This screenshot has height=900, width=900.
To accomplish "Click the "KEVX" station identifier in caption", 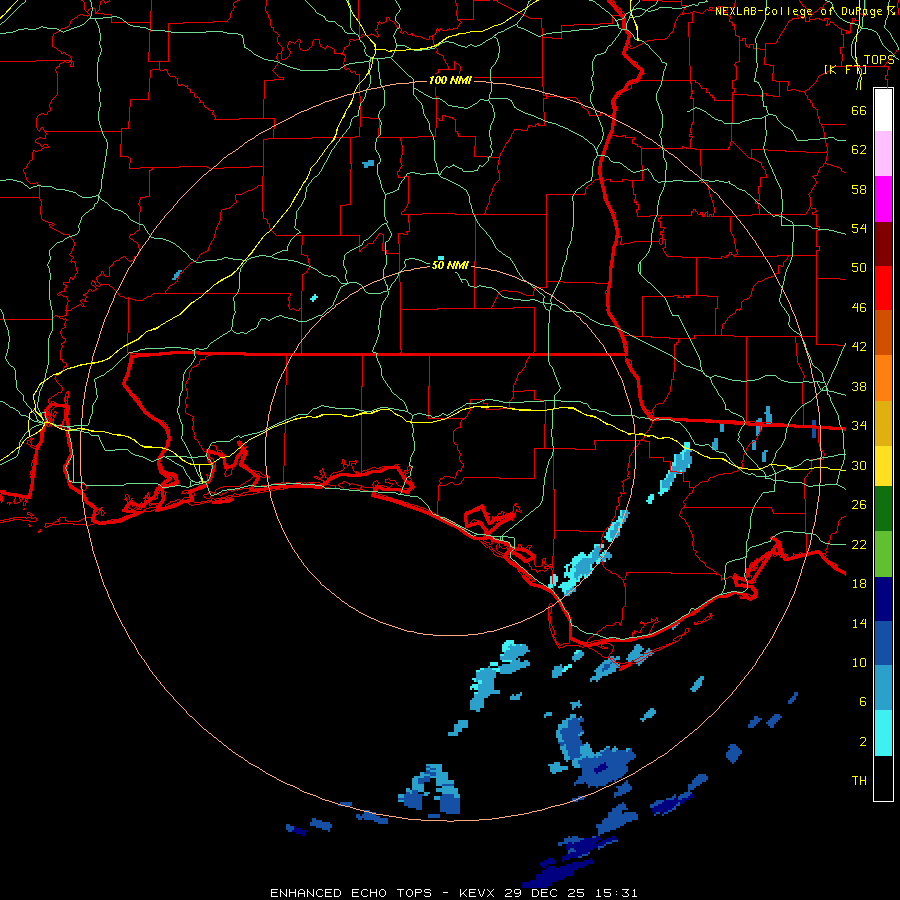I will tap(478, 893).
